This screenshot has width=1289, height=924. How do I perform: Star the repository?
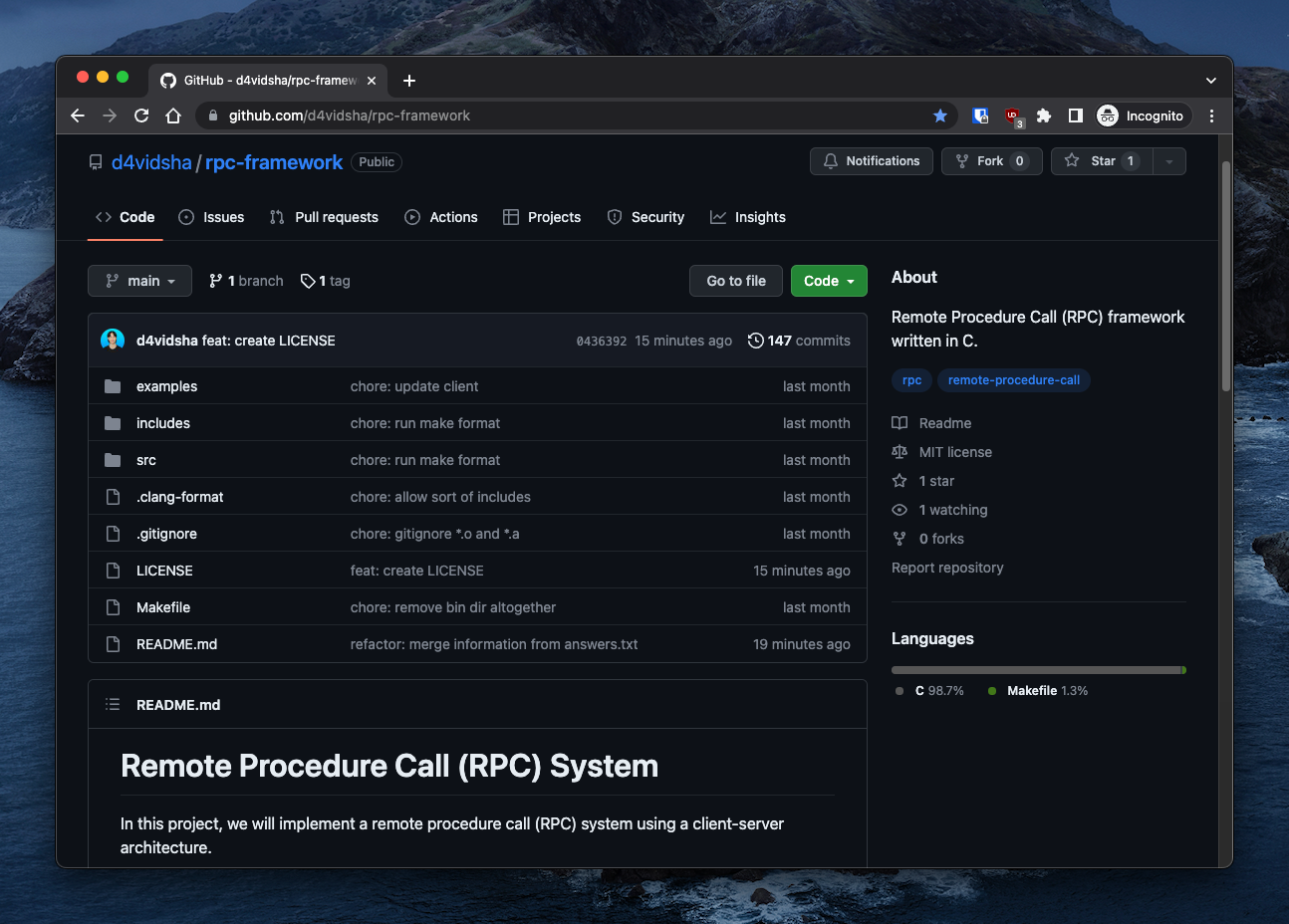(x=1102, y=161)
